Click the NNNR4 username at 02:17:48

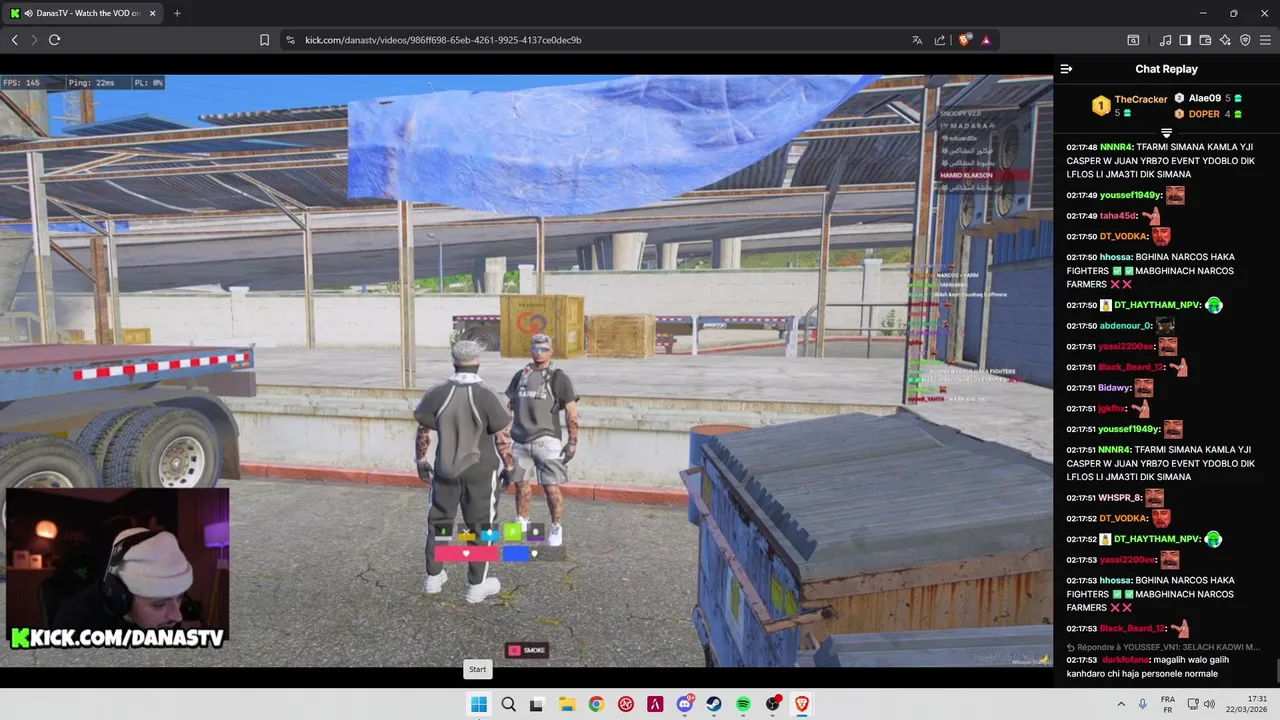(x=1116, y=147)
